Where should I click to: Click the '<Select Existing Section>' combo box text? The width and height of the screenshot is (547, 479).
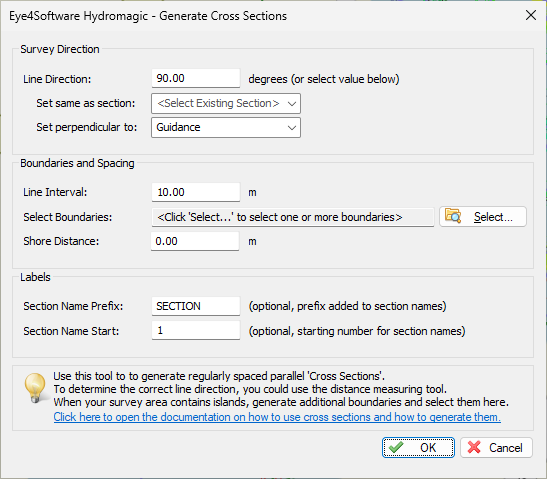218,103
